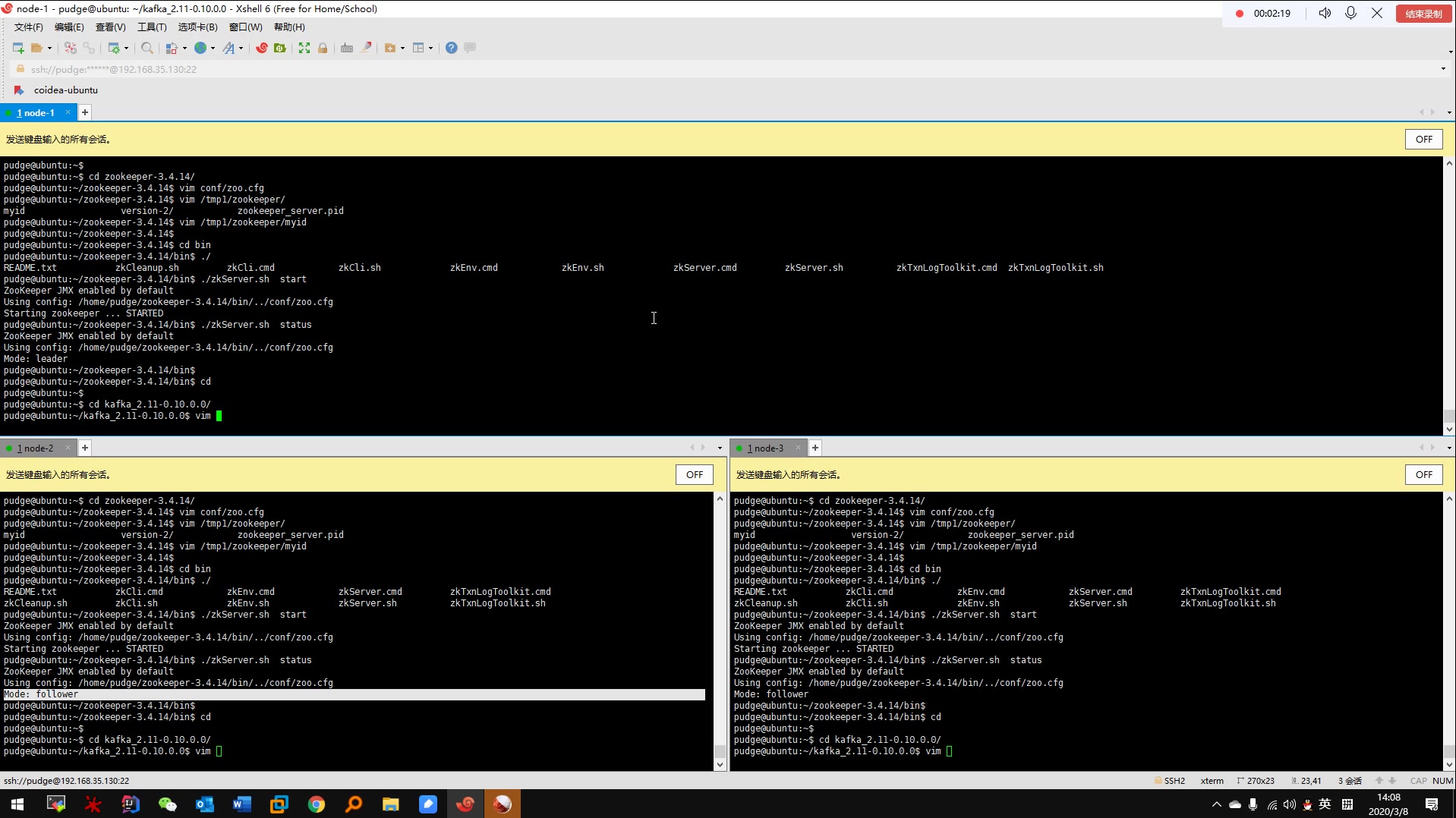
Task: Open the 编辑(E) menu
Action: tap(69, 27)
